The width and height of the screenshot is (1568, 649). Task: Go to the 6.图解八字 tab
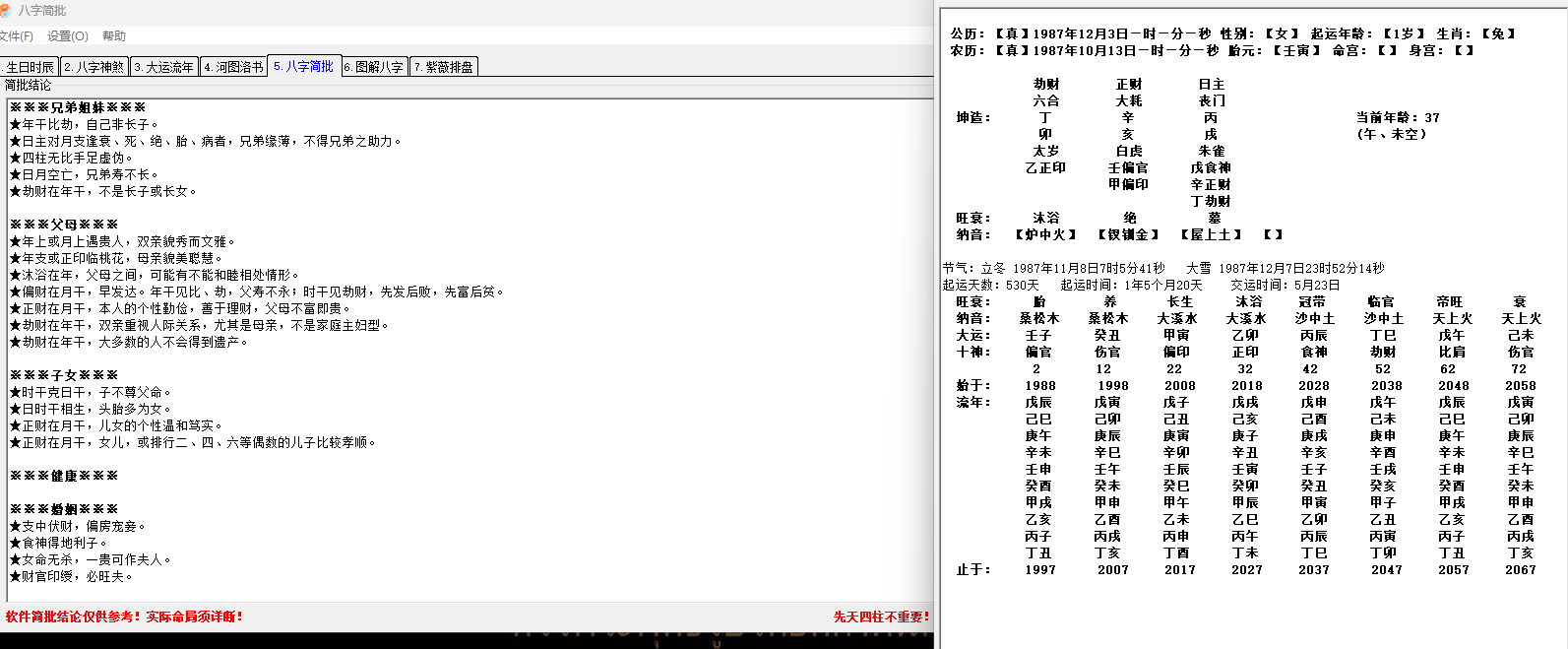[x=374, y=67]
